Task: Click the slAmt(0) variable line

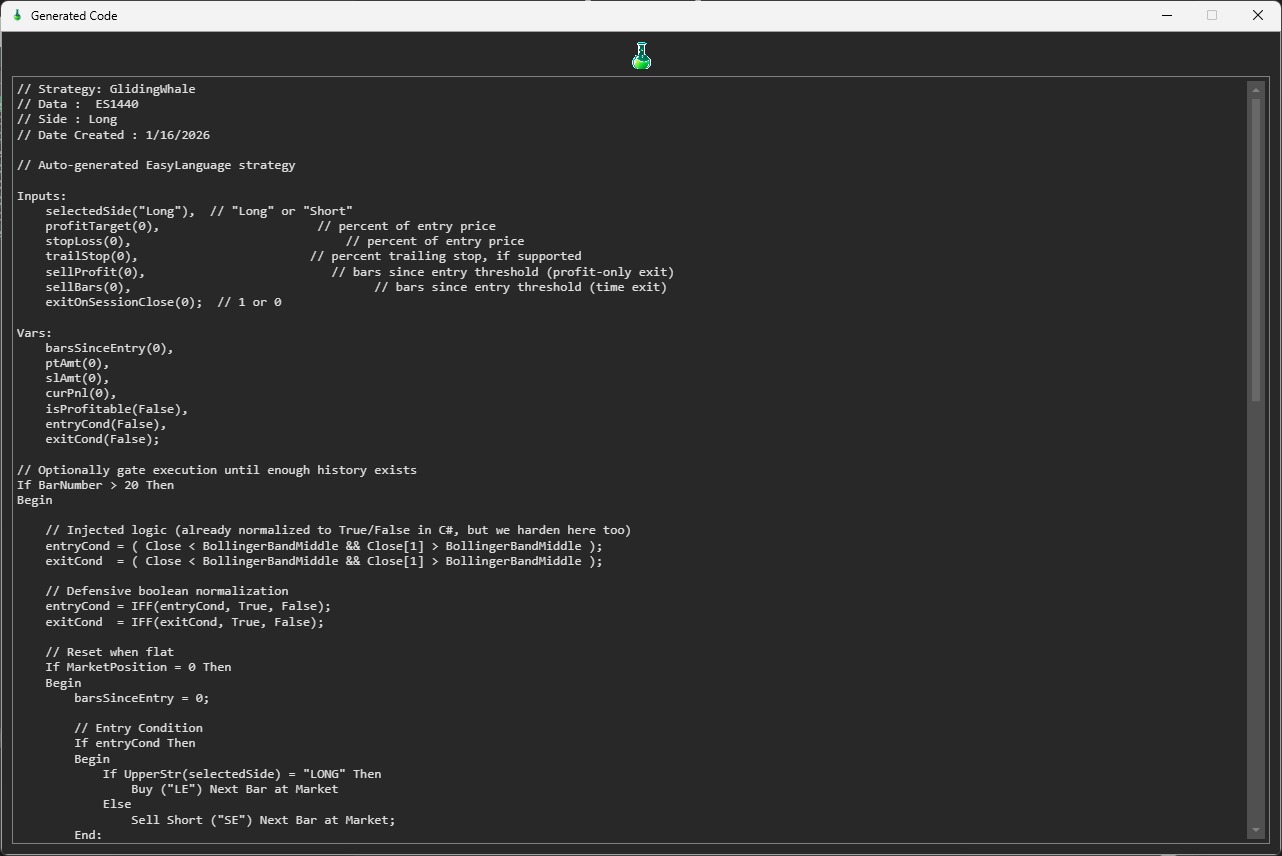Action: click(x=78, y=378)
